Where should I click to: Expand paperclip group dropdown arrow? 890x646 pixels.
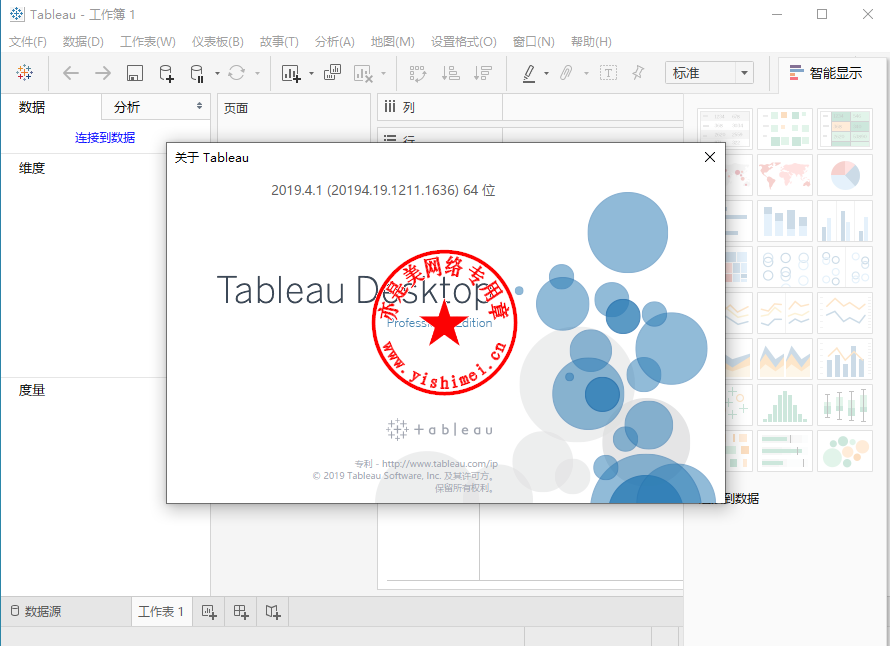[586, 73]
